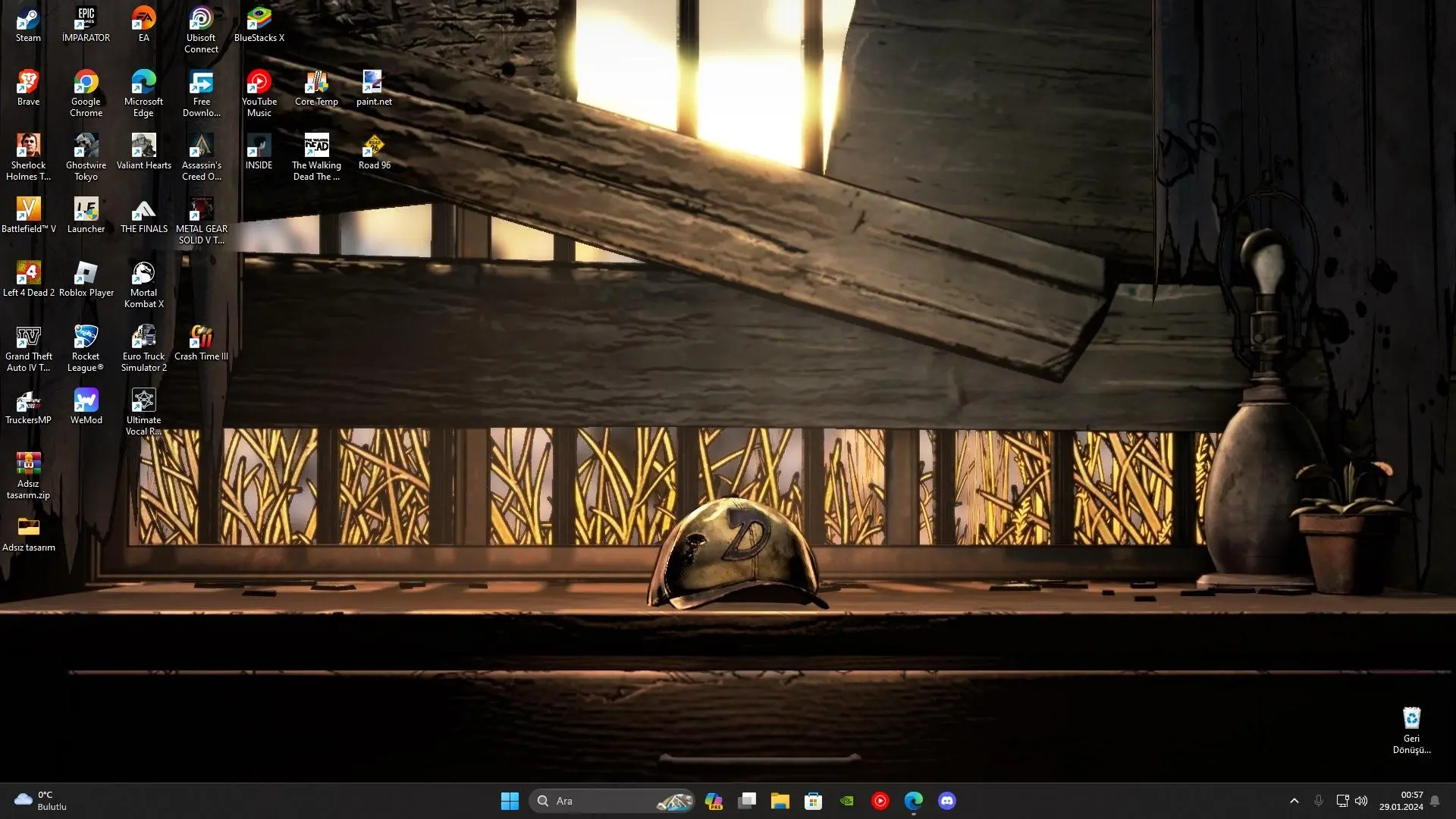Image resolution: width=1456 pixels, height=819 pixels.
Task: Open the Bulutlu weather widget
Action: click(x=40, y=801)
